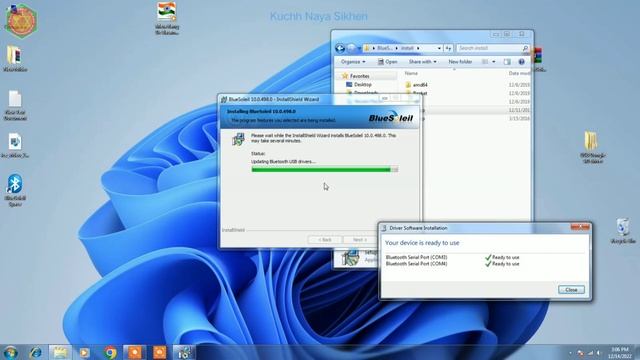Select the taskbar File Explorer icon
Viewport: 640px width, 360px height.
[x=60, y=352]
